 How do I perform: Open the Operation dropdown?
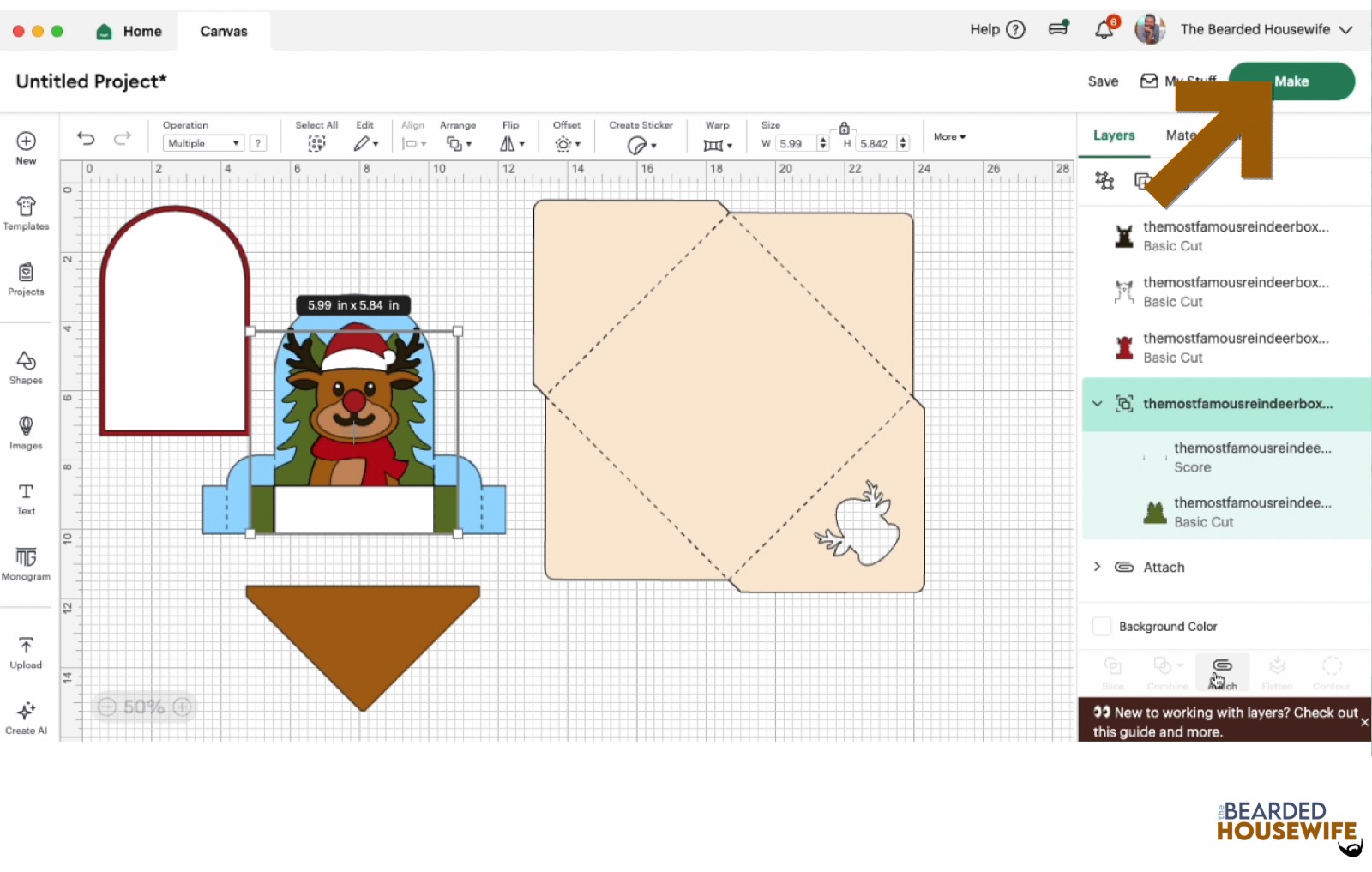203,143
